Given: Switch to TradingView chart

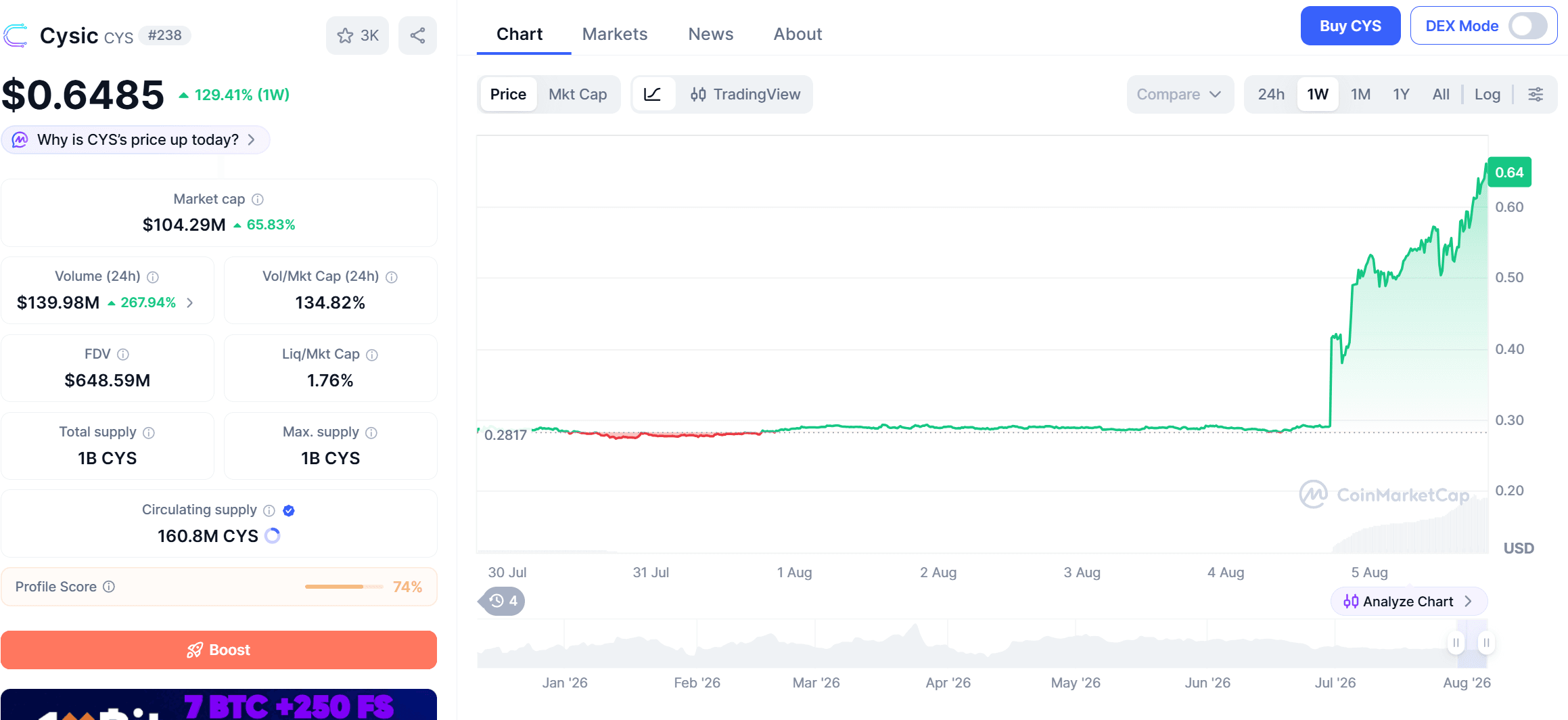Looking at the screenshot, I should [745, 94].
